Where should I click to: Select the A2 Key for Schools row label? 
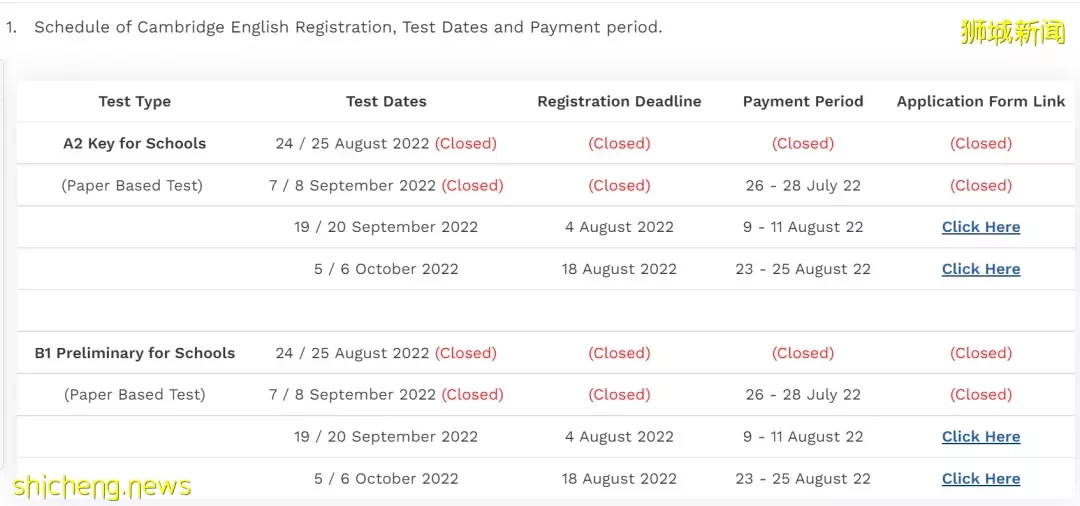tap(134, 143)
